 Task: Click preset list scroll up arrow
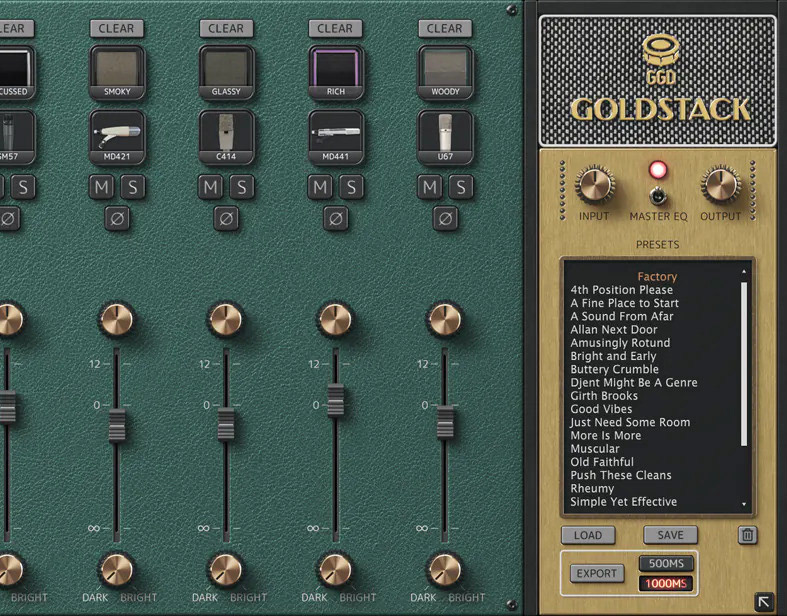(744, 272)
